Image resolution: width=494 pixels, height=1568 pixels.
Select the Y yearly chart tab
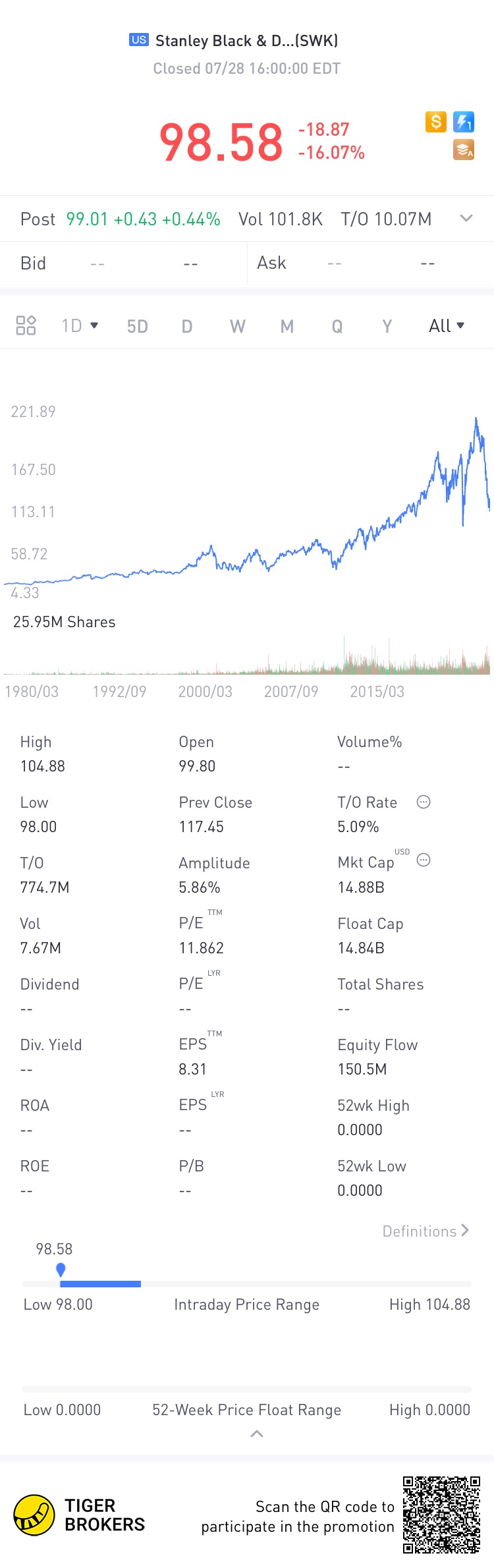pyautogui.click(x=387, y=326)
